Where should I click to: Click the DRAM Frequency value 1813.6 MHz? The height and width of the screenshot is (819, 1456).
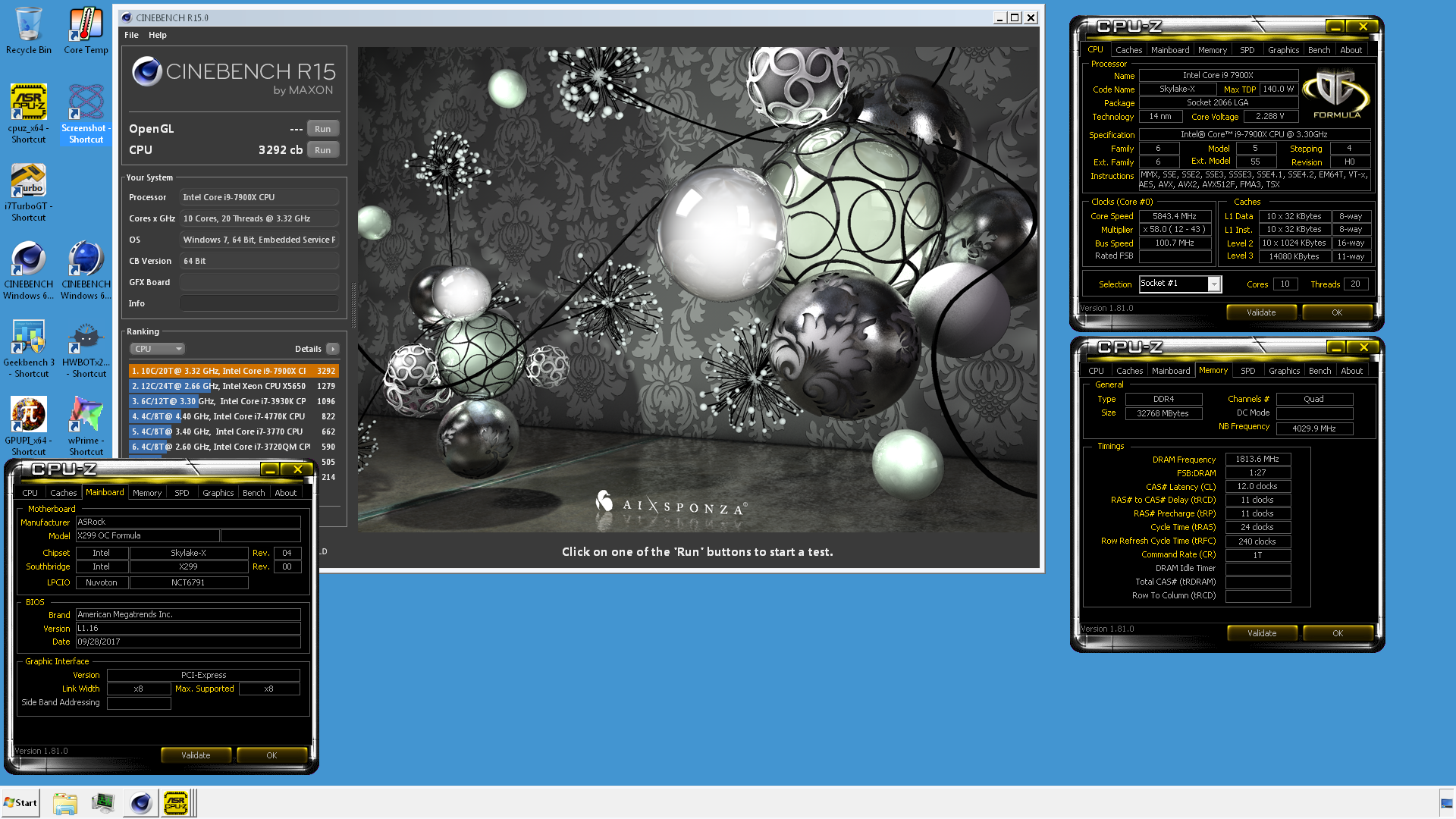tap(1257, 459)
